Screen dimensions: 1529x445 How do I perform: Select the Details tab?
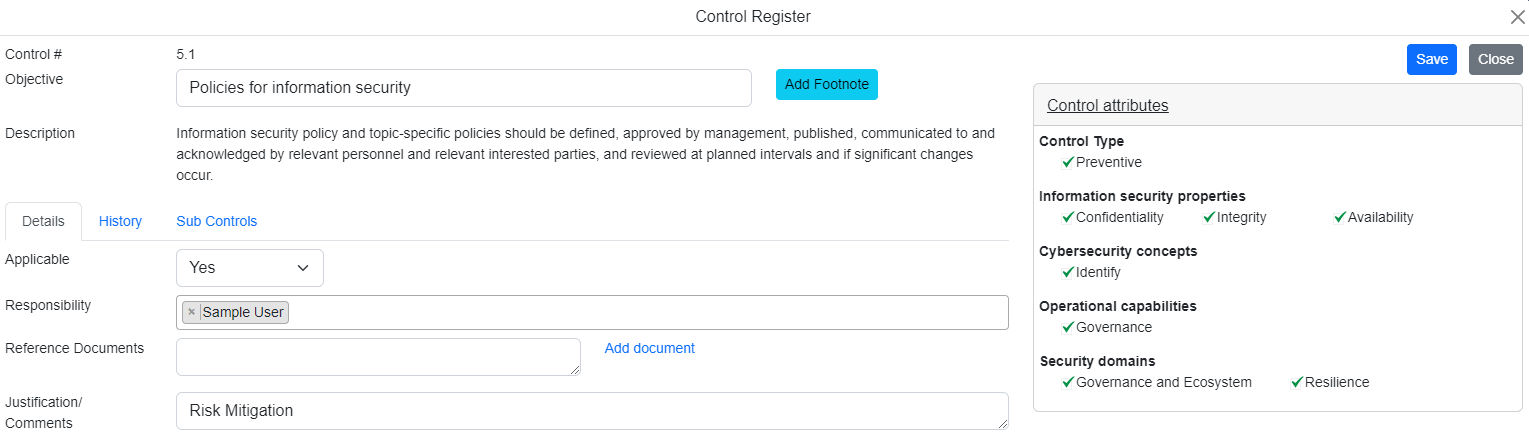(43, 221)
